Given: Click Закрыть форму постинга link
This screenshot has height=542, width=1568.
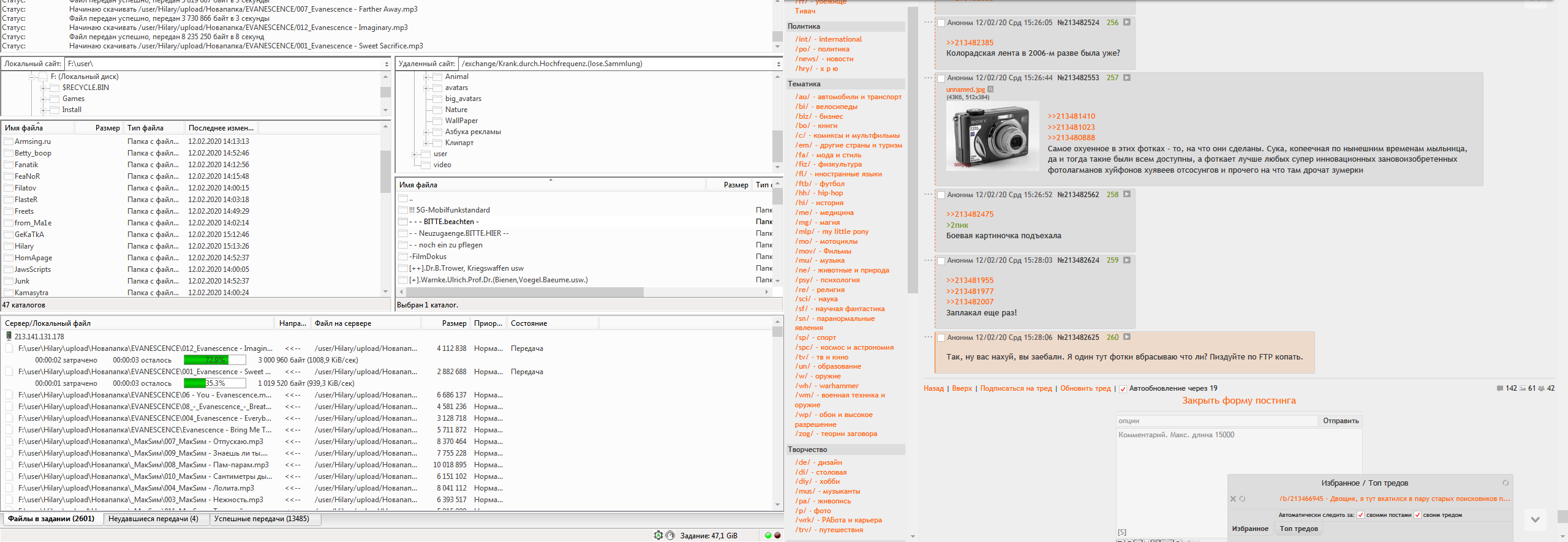Looking at the screenshot, I should click(1238, 401).
